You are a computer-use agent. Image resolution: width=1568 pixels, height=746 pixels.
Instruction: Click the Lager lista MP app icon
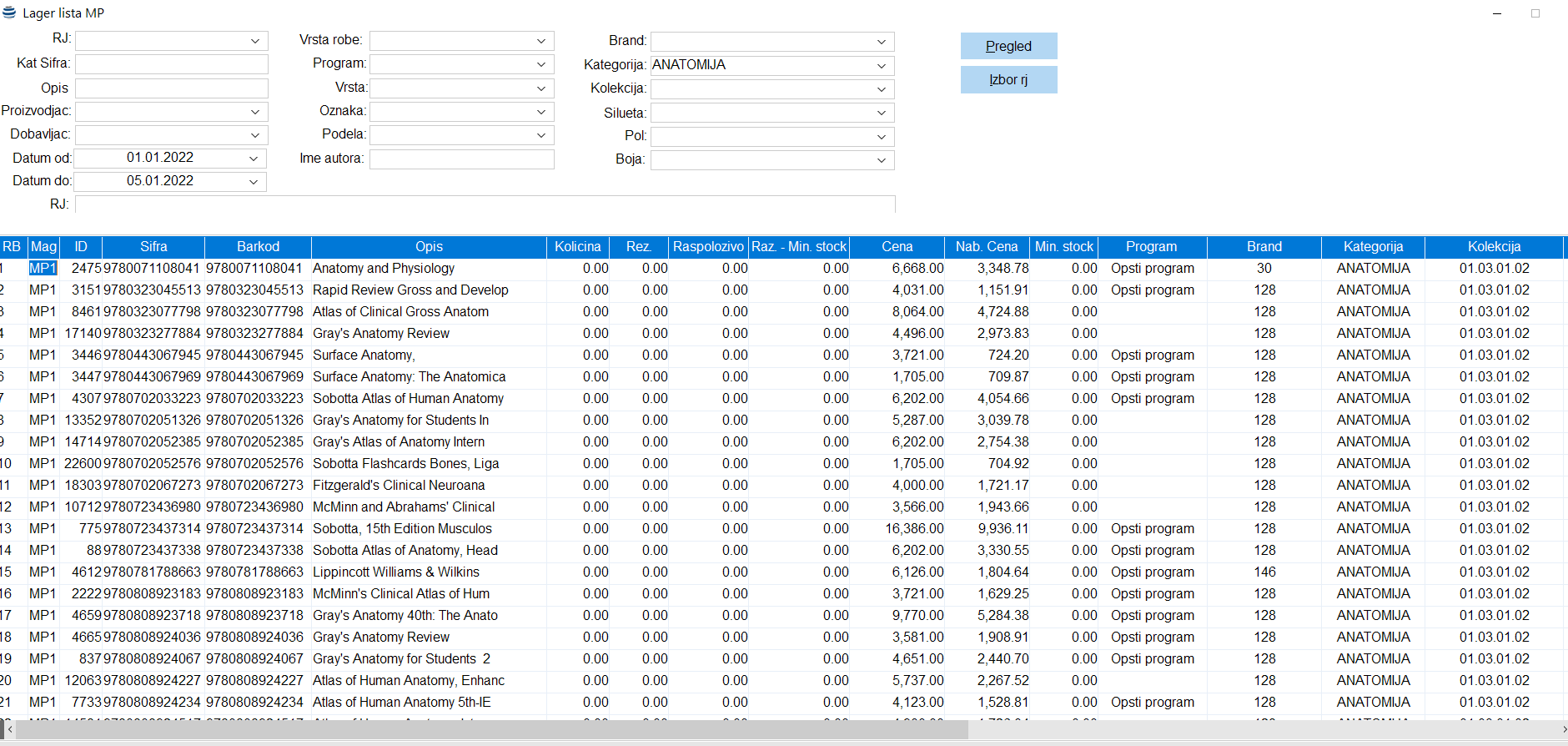(9, 13)
